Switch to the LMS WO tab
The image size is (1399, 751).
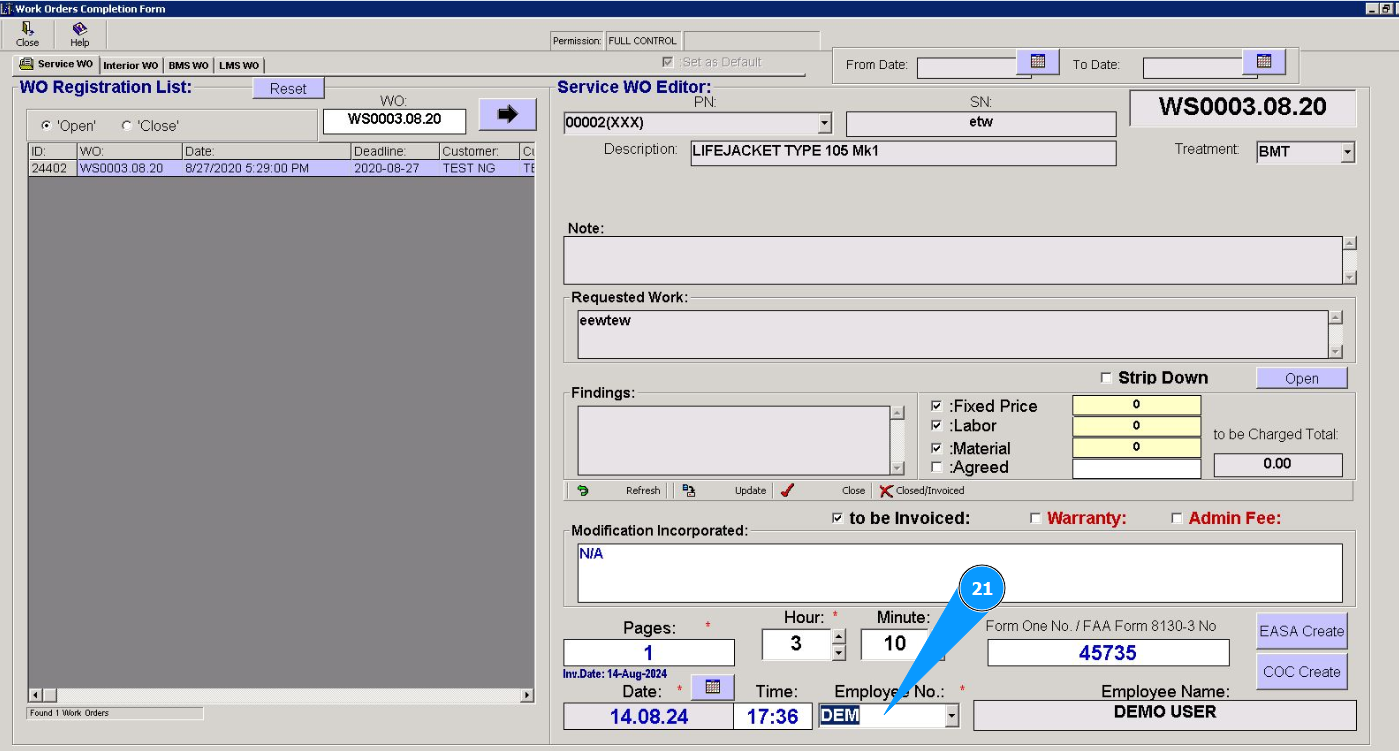[x=239, y=66]
